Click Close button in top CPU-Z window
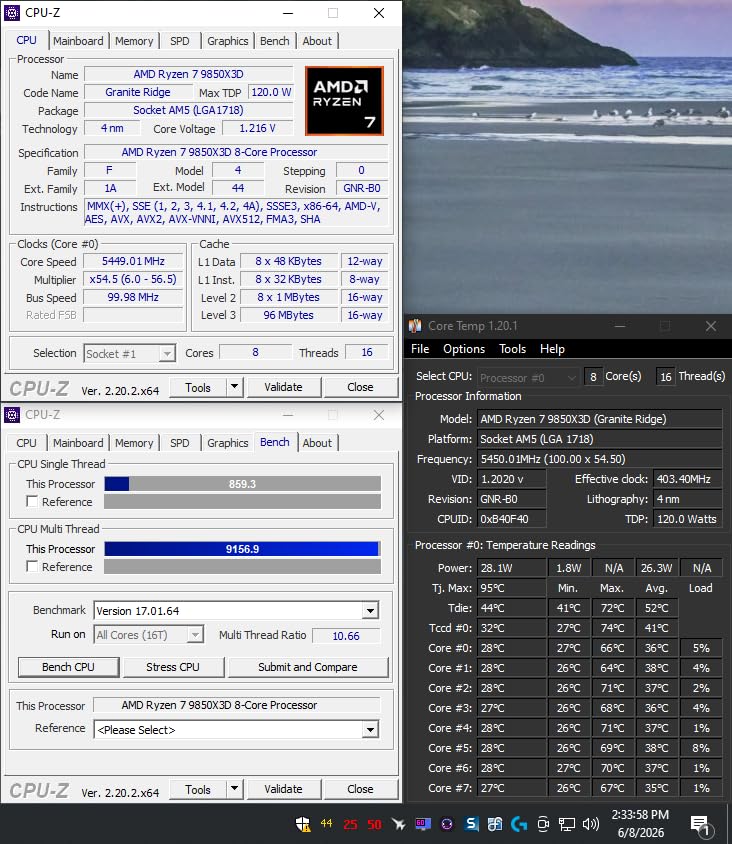Viewport: 732px width, 844px height. pos(360,386)
